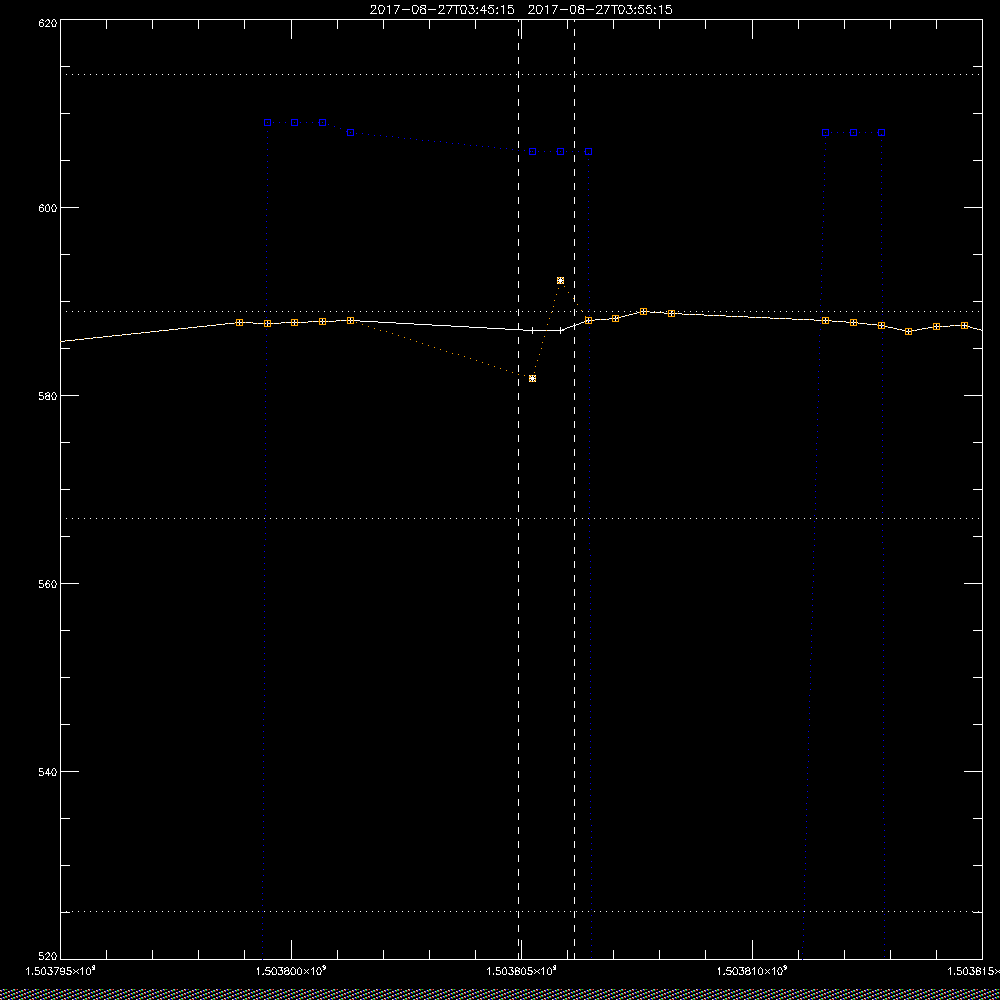Image resolution: width=1000 pixels, height=1000 pixels.
Task: Select the y-axis label 600
Action: (x=49, y=208)
